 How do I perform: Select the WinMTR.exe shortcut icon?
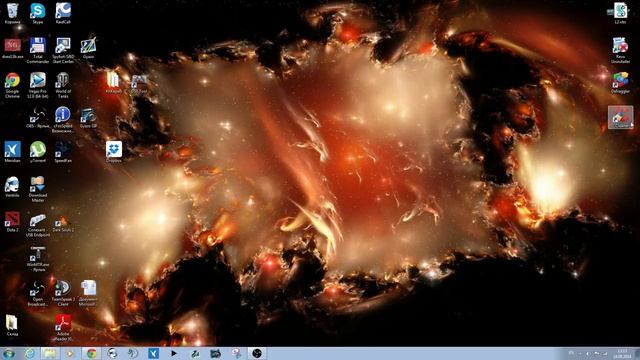[38, 258]
